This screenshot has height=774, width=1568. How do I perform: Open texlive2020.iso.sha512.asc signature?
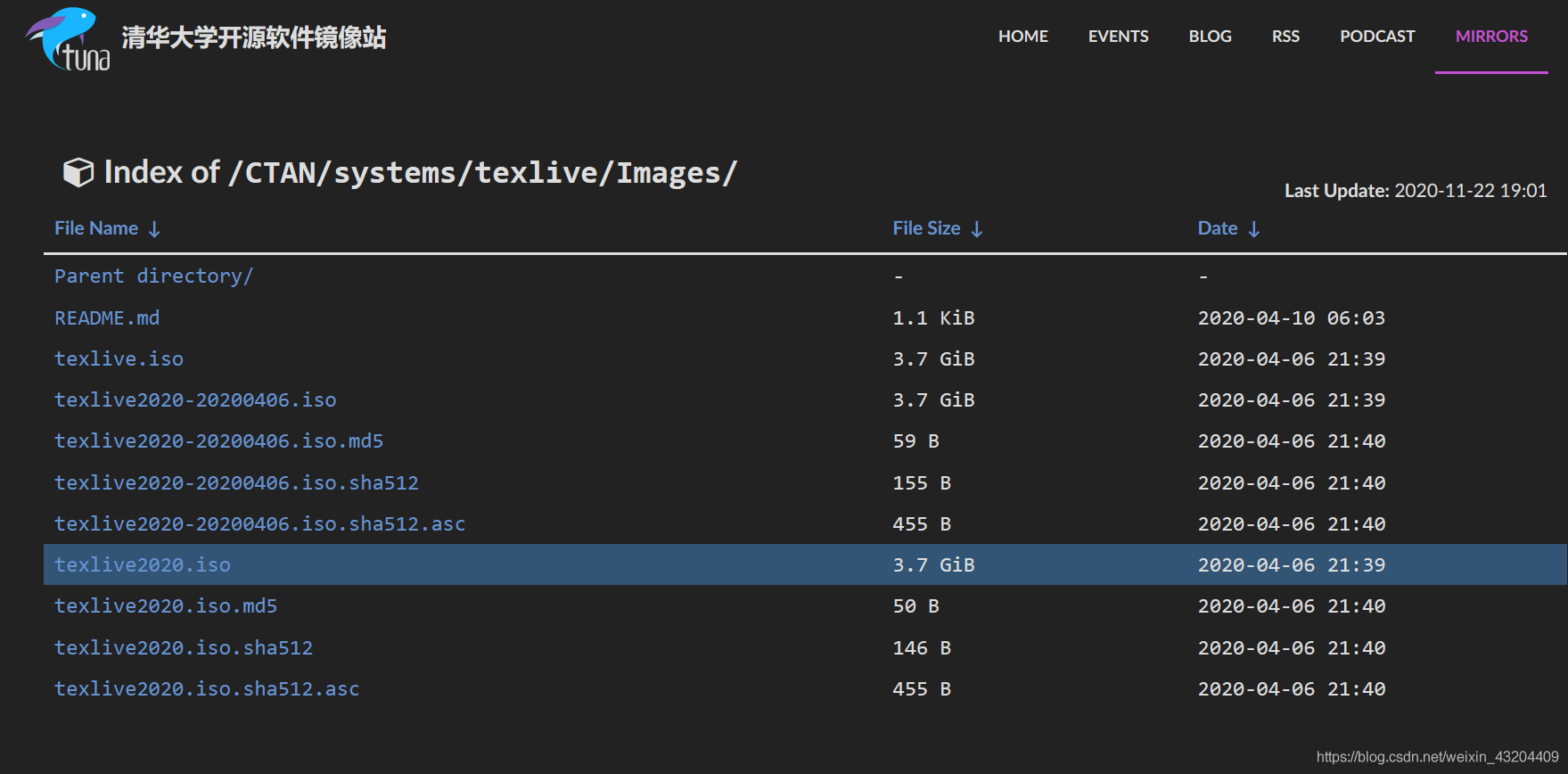[207, 689]
